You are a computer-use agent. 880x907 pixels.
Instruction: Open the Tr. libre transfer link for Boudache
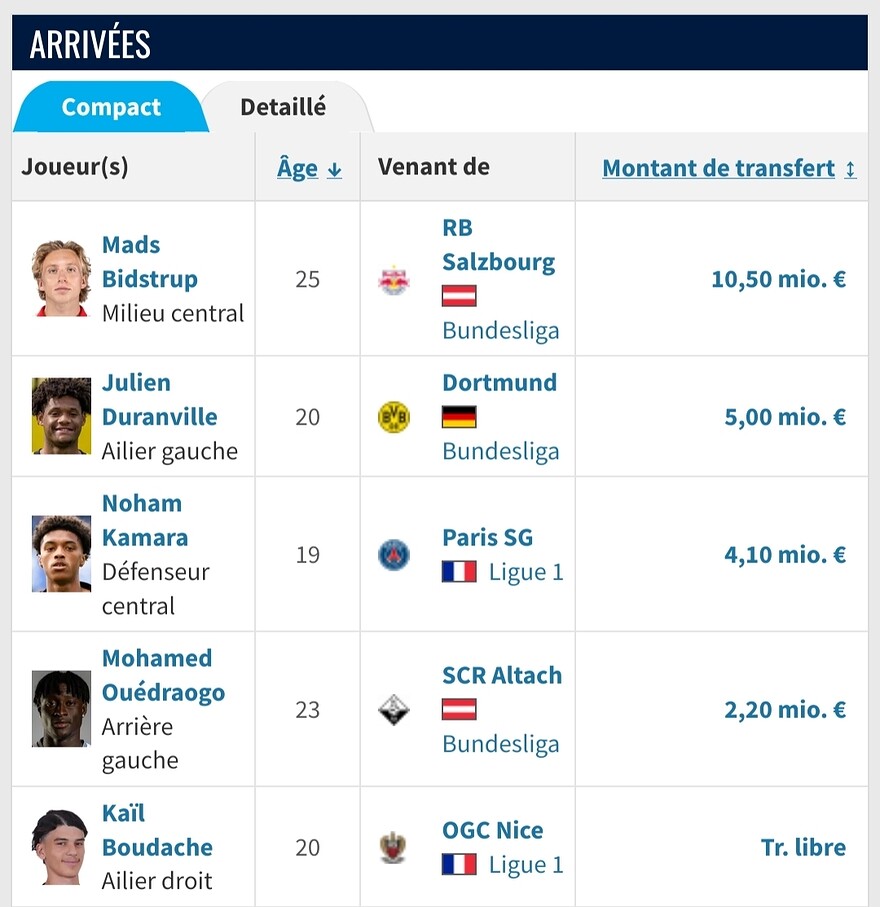[x=803, y=847]
